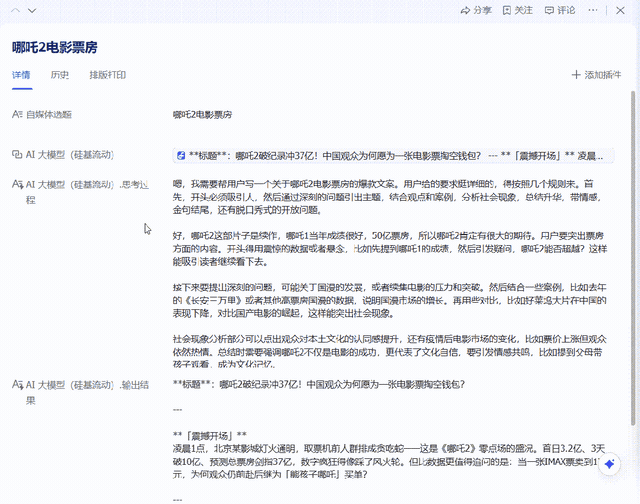Click the 输出结果 field label

tap(87, 392)
